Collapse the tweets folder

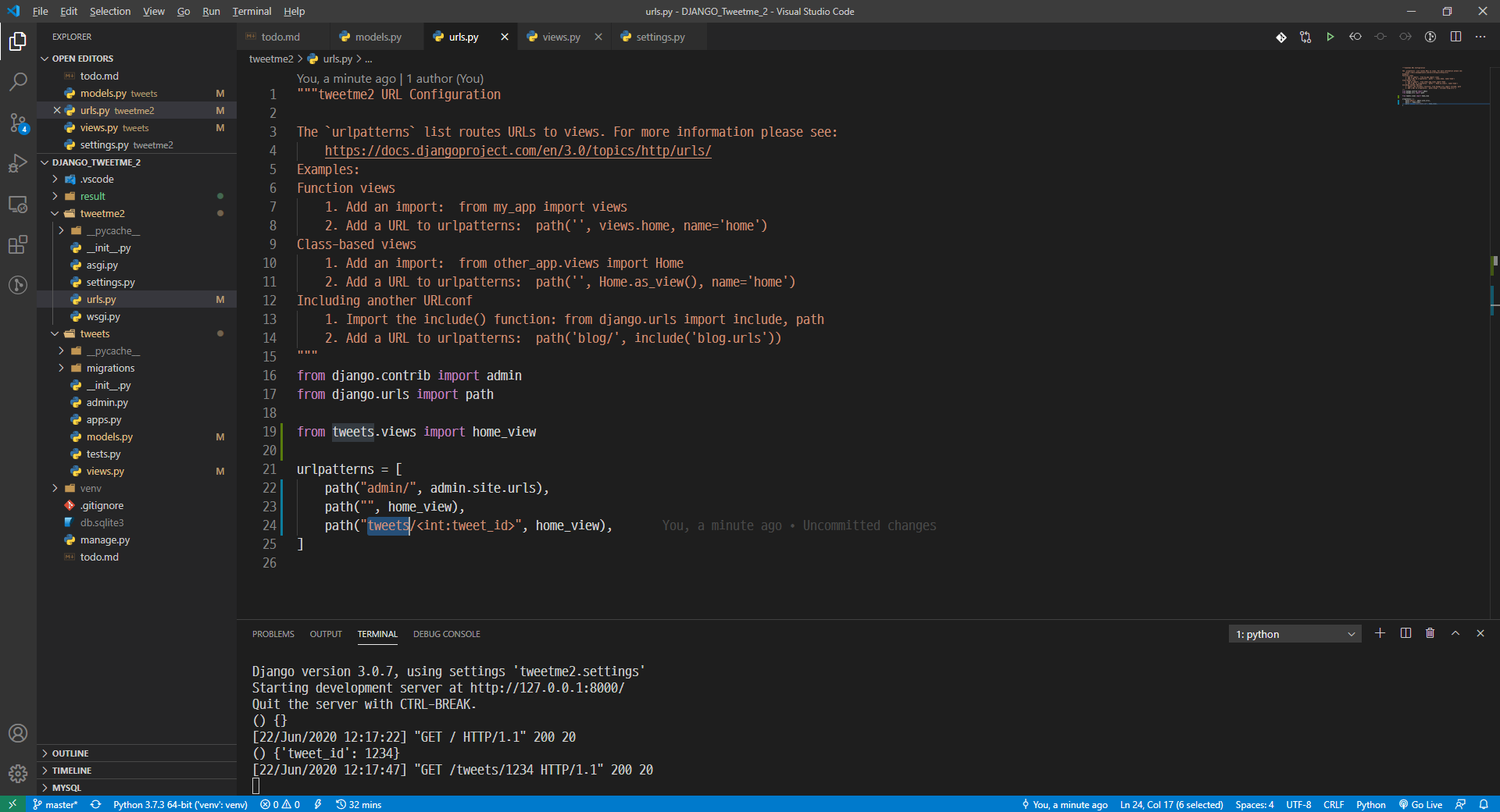137,333
